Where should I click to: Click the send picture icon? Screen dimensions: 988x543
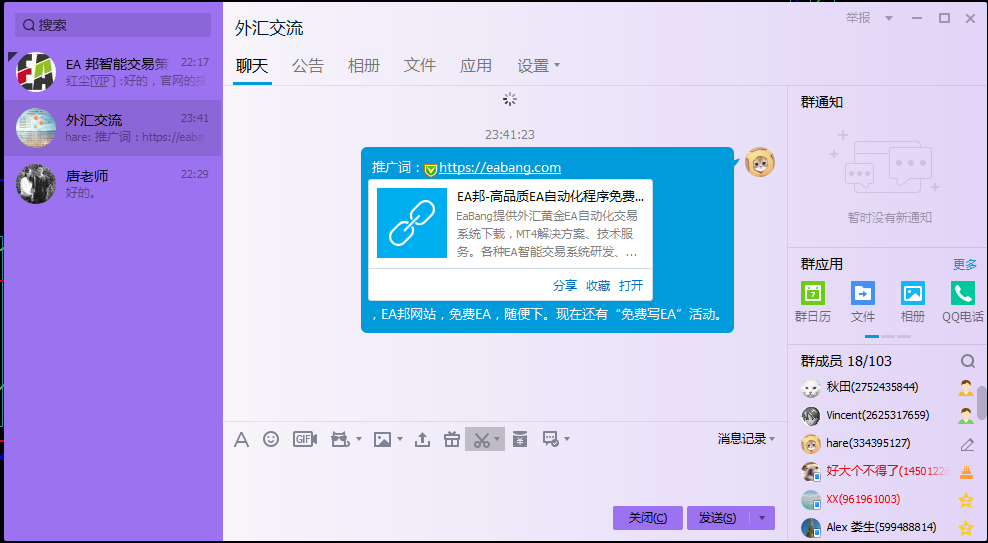pyautogui.click(x=382, y=439)
